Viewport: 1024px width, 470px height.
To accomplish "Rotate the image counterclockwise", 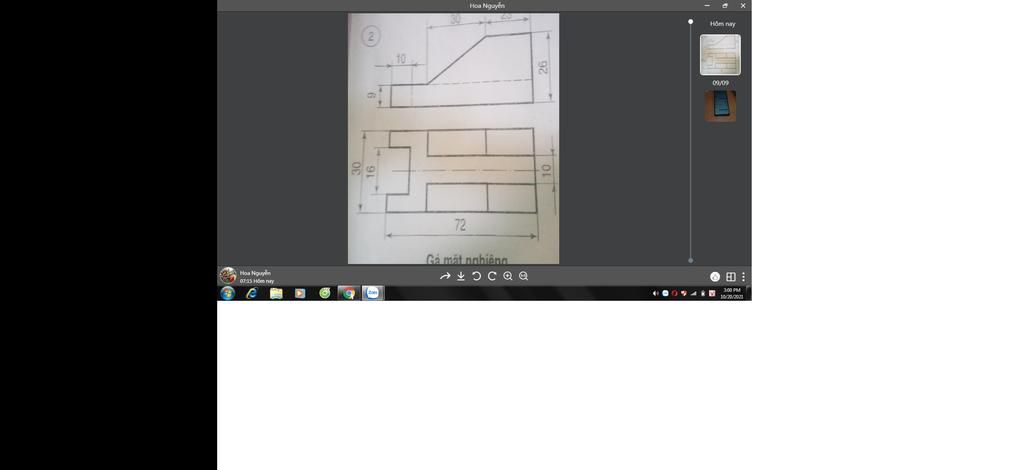I will pyautogui.click(x=476, y=276).
